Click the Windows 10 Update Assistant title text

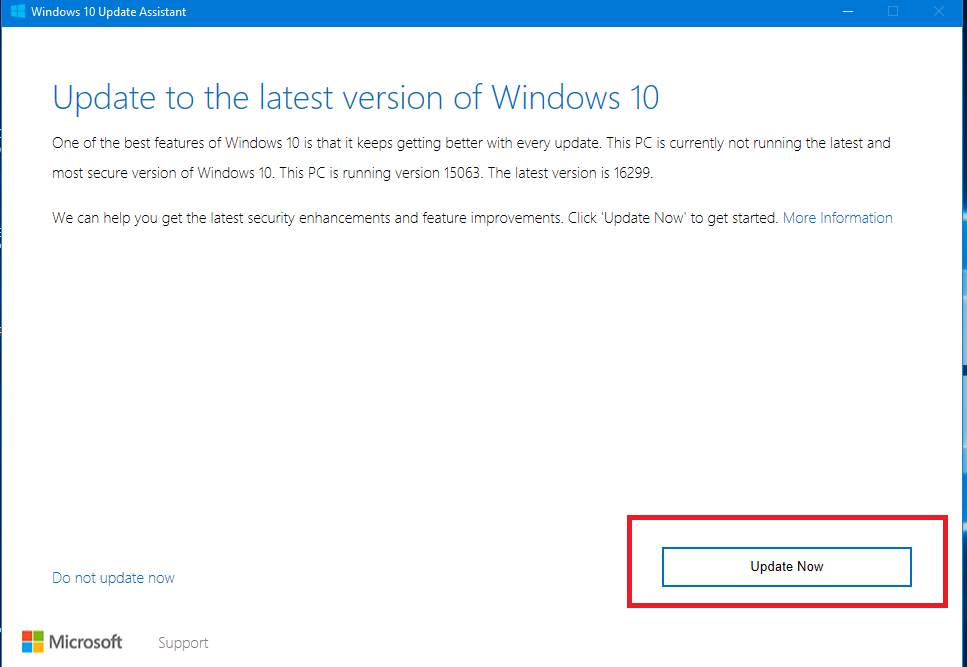point(109,12)
